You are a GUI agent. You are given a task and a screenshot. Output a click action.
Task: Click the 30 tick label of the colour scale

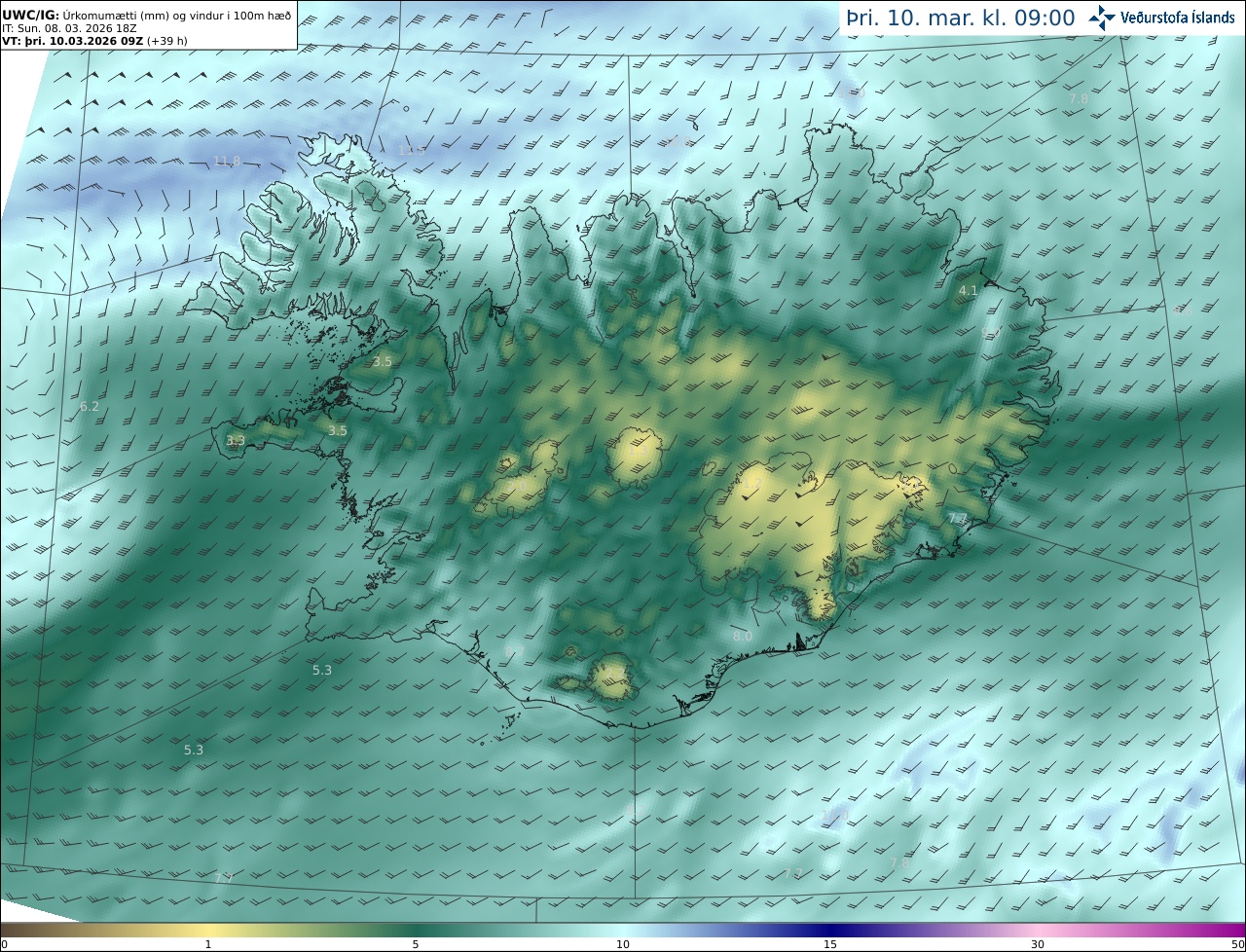tap(1038, 944)
